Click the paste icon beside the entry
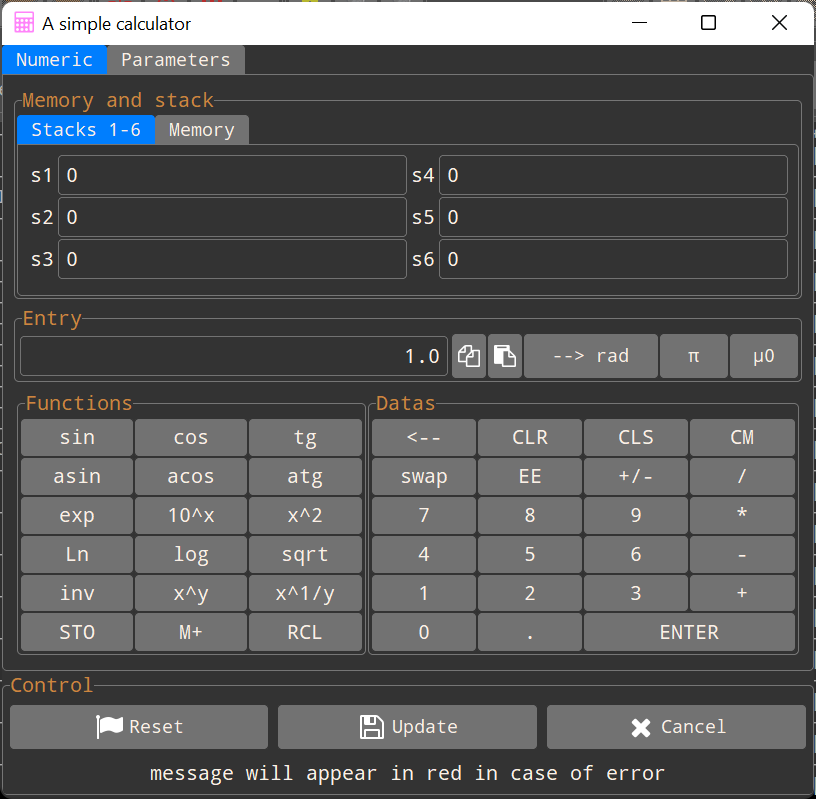Image resolution: width=816 pixels, height=799 pixels. [505, 356]
